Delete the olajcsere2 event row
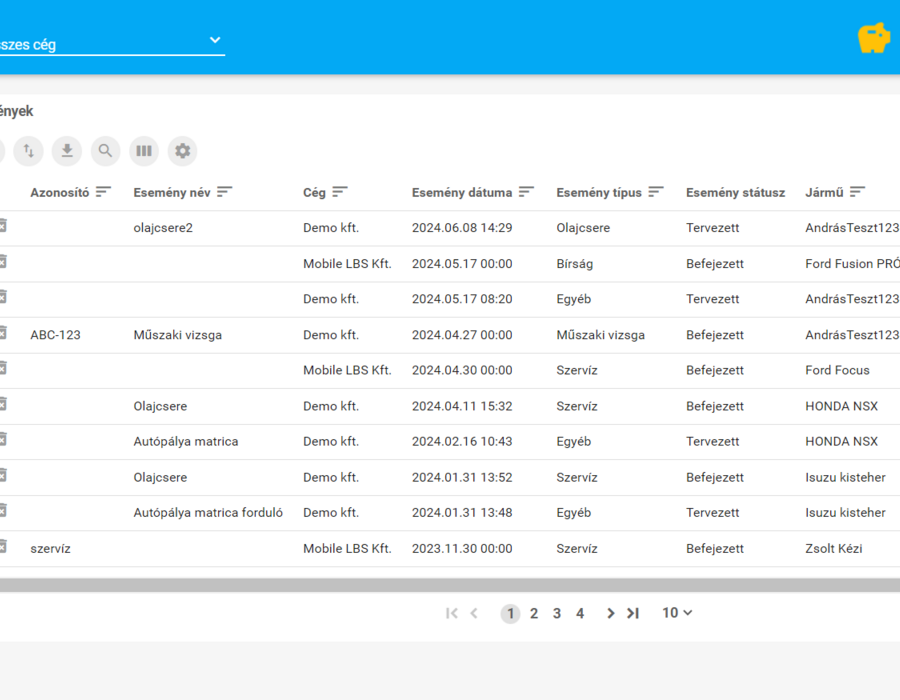Screen dimensions: 900x700 tap(2, 226)
